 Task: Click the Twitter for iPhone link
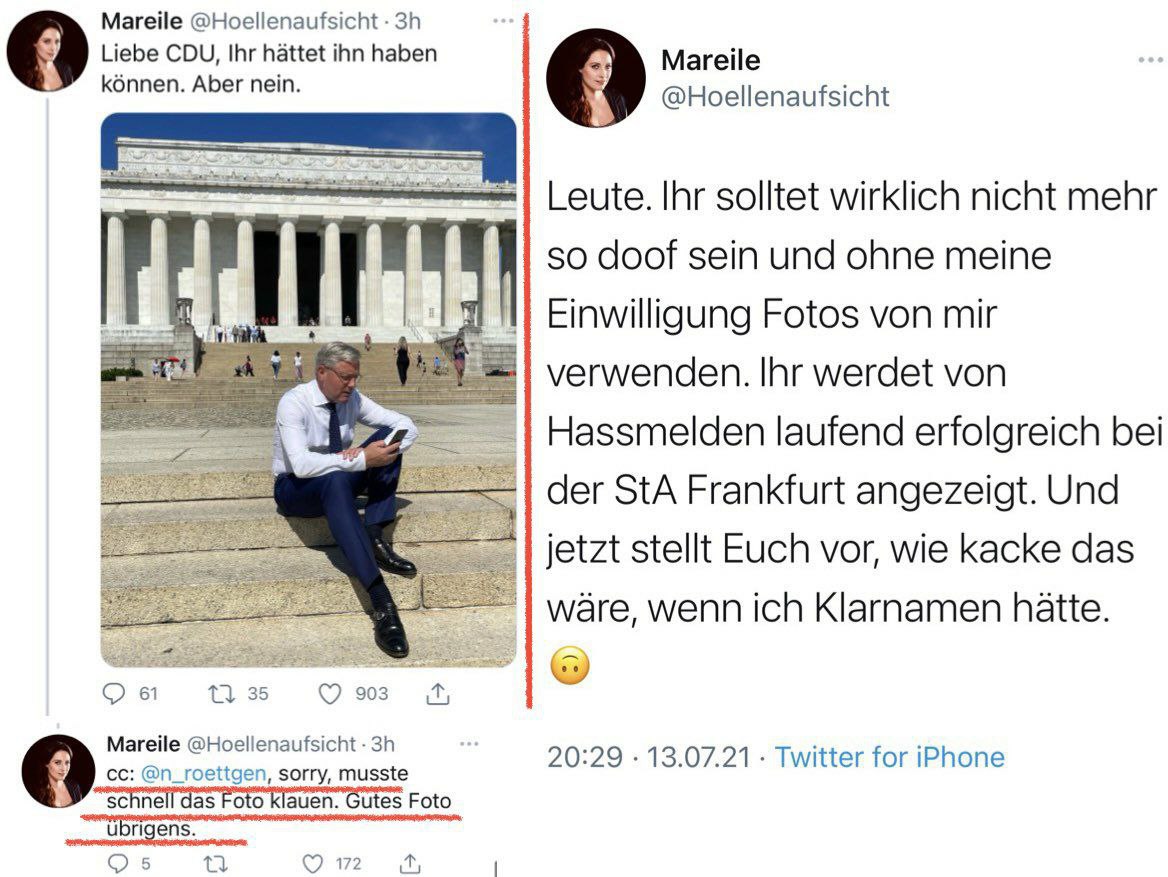tap(889, 757)
